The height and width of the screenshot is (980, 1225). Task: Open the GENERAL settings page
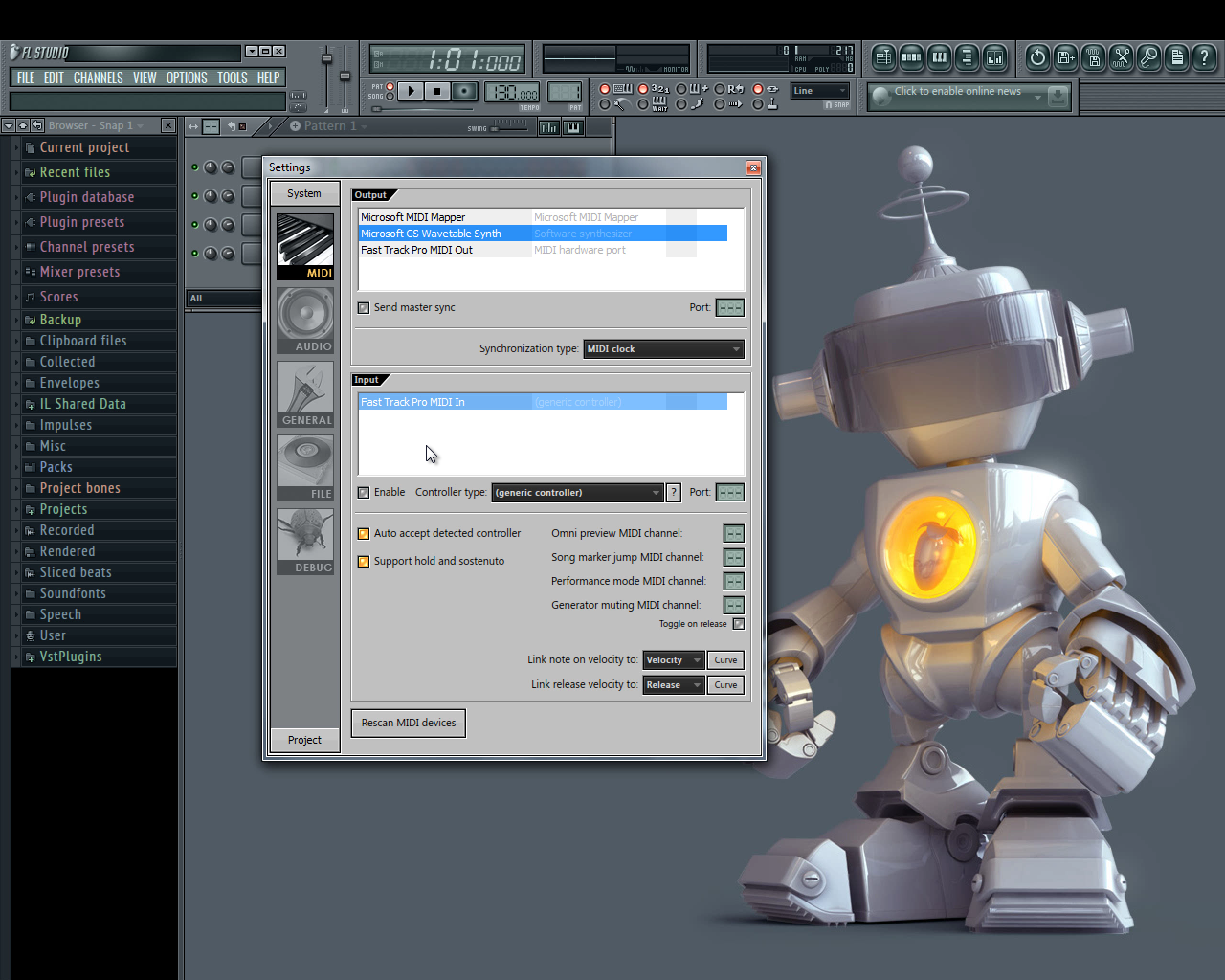[305, 394]
